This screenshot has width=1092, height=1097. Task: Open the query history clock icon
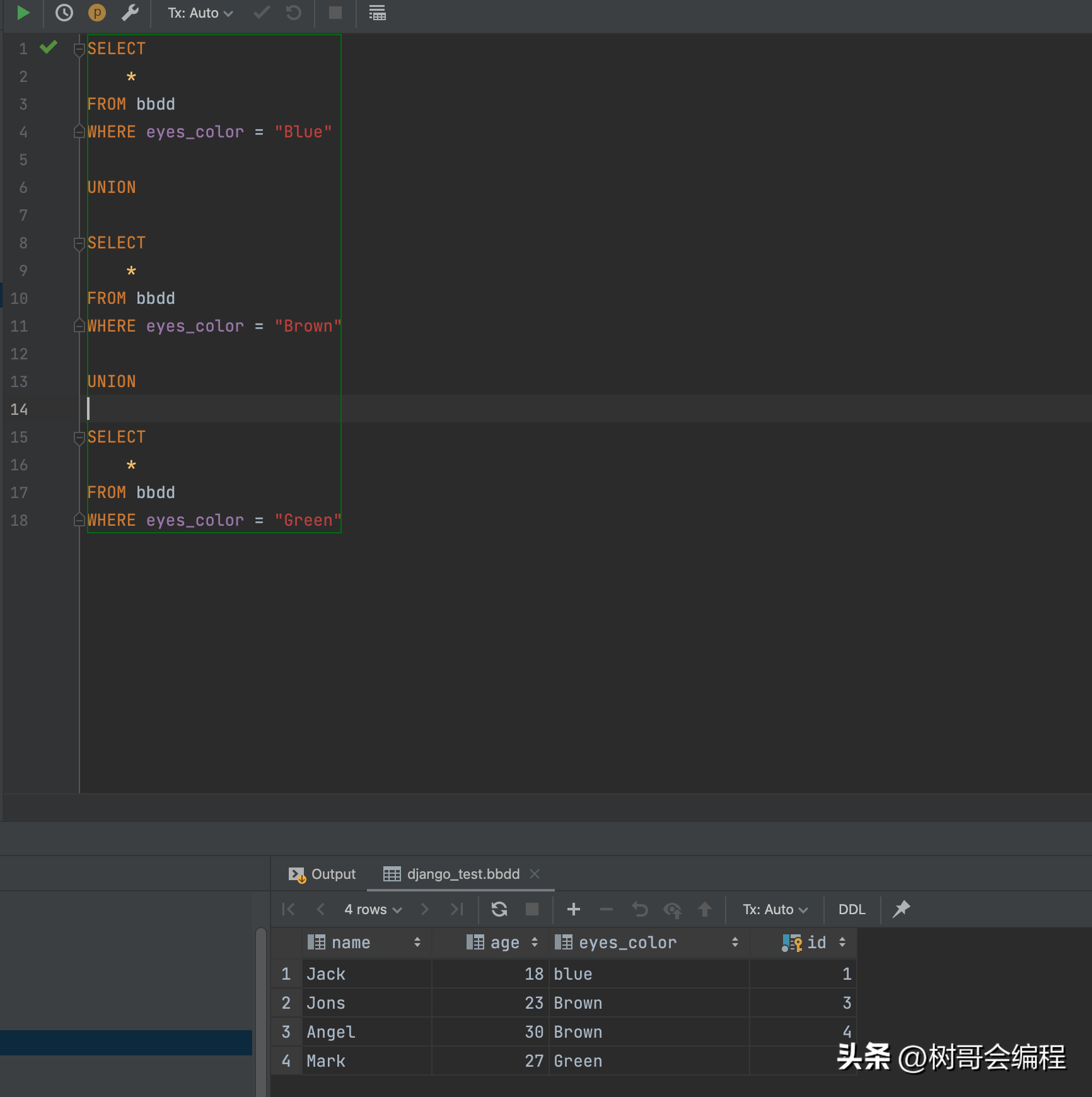[x=64, y=13]
